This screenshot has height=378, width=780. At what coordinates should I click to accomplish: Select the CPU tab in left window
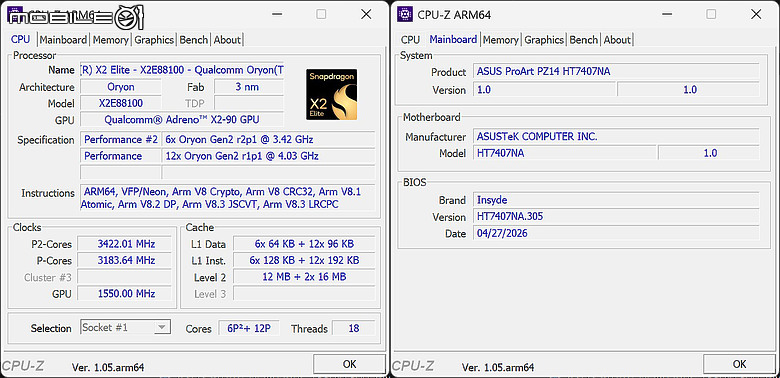20,39
